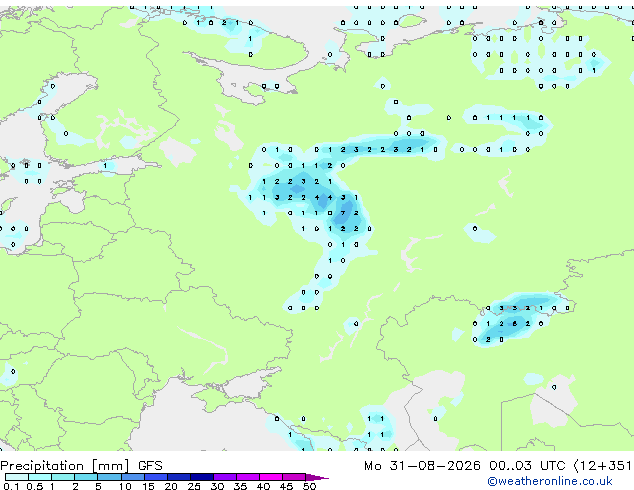Click the legend label "0.5"
The image size is (634, 490).
click(35, 486)
